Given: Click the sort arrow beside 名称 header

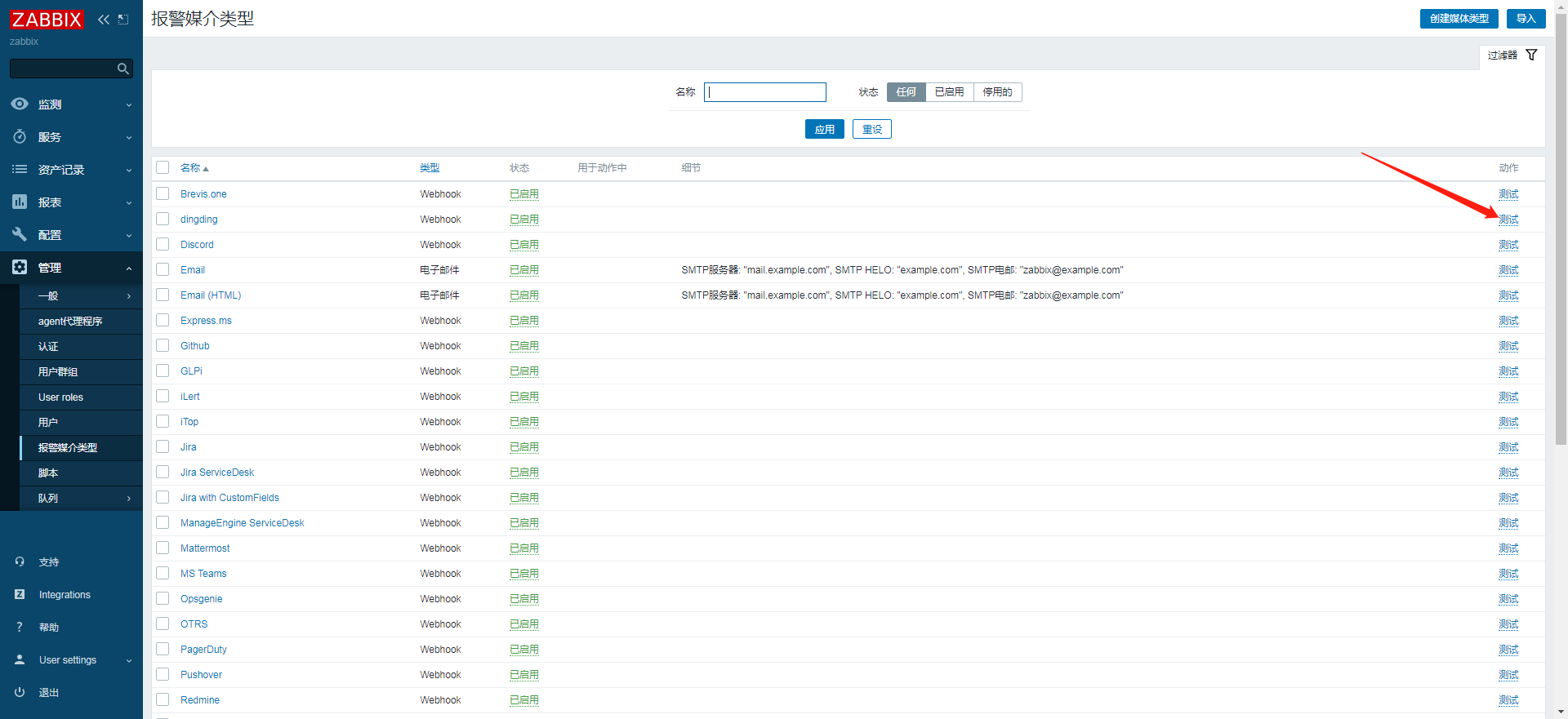Looking at the screenshot, I should pos(206,169).
